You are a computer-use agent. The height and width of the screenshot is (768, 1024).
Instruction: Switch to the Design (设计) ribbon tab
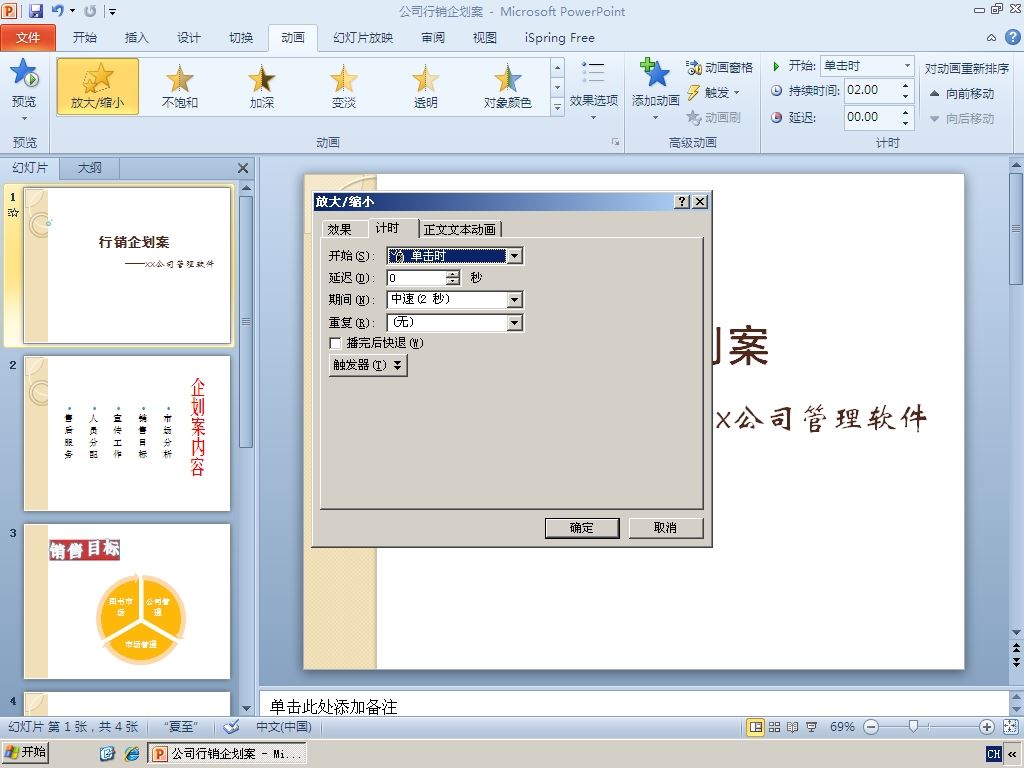[x=189, y=38]
